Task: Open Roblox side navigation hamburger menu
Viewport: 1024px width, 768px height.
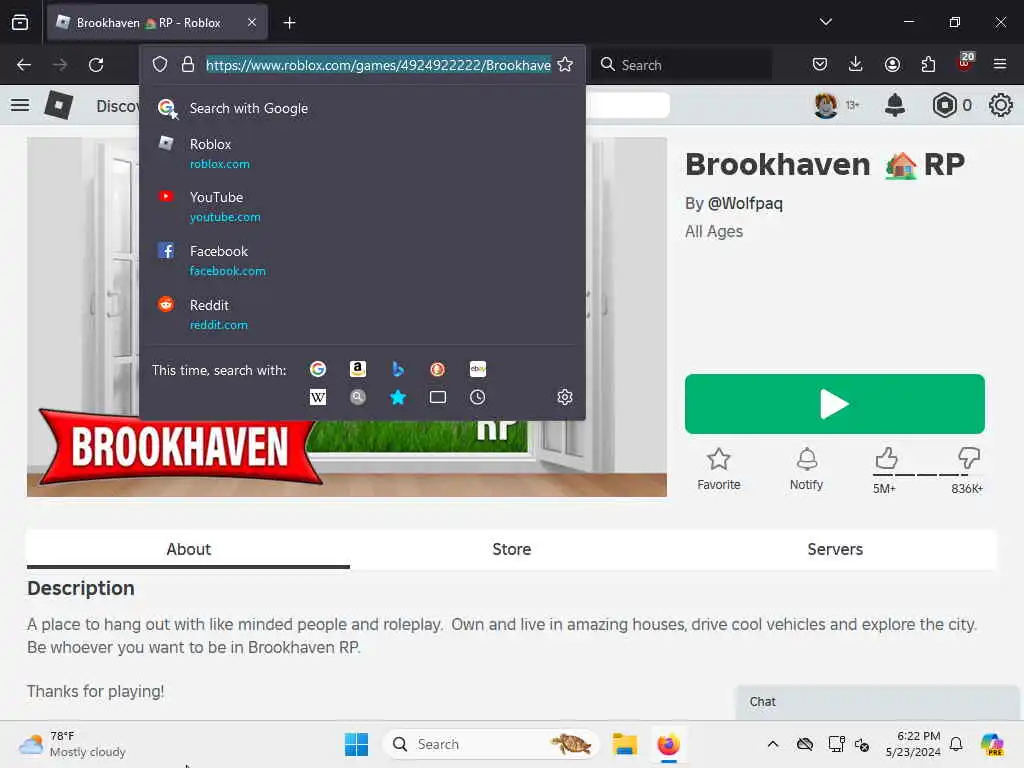Action: point(20,104)
